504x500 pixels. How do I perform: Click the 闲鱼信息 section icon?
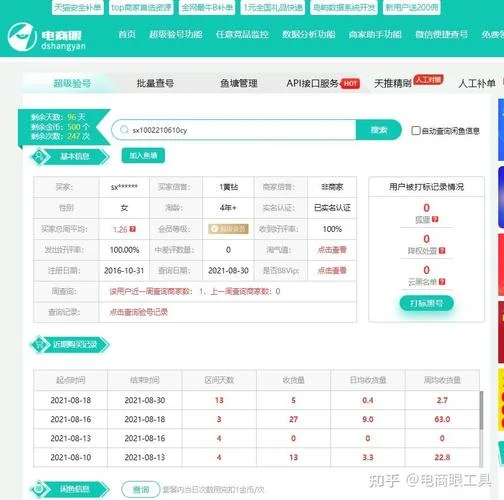click(39, 489)
